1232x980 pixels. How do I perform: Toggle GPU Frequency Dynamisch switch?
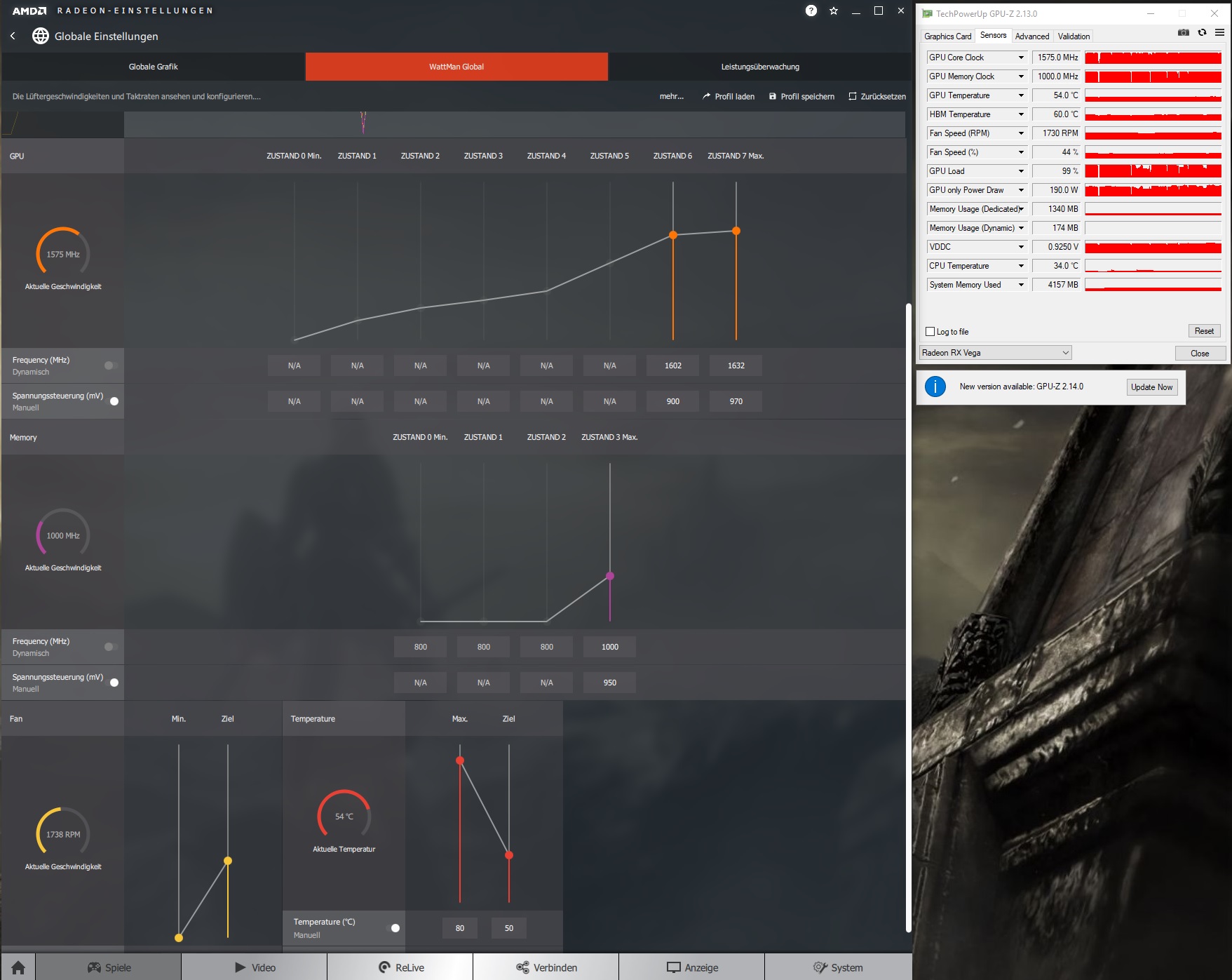pyautogui.click(x=111, y=365)
